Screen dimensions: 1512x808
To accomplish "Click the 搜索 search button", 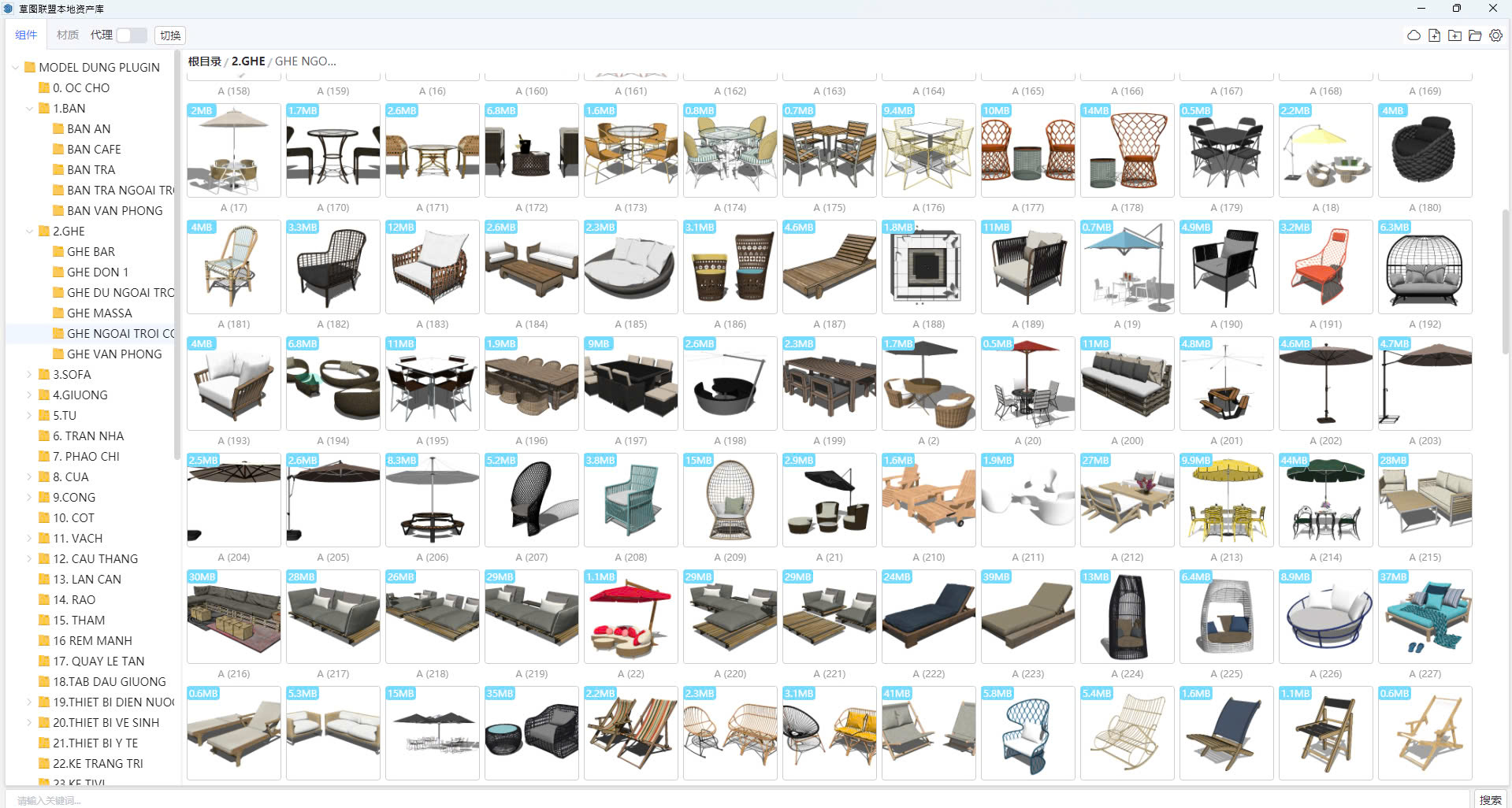I will coord(1490,799).
